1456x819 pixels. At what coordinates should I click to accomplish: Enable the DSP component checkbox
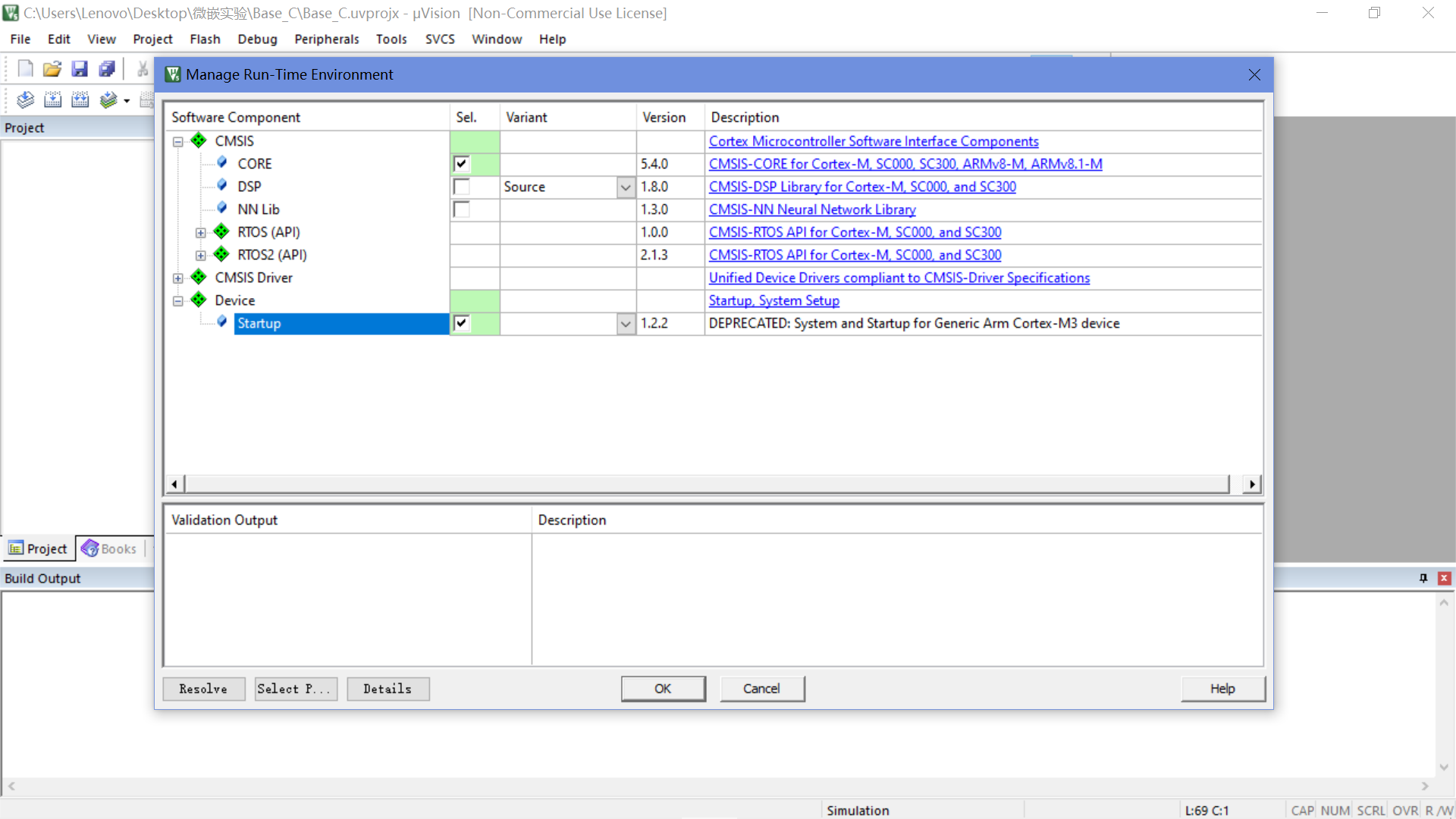click(461, 187)
